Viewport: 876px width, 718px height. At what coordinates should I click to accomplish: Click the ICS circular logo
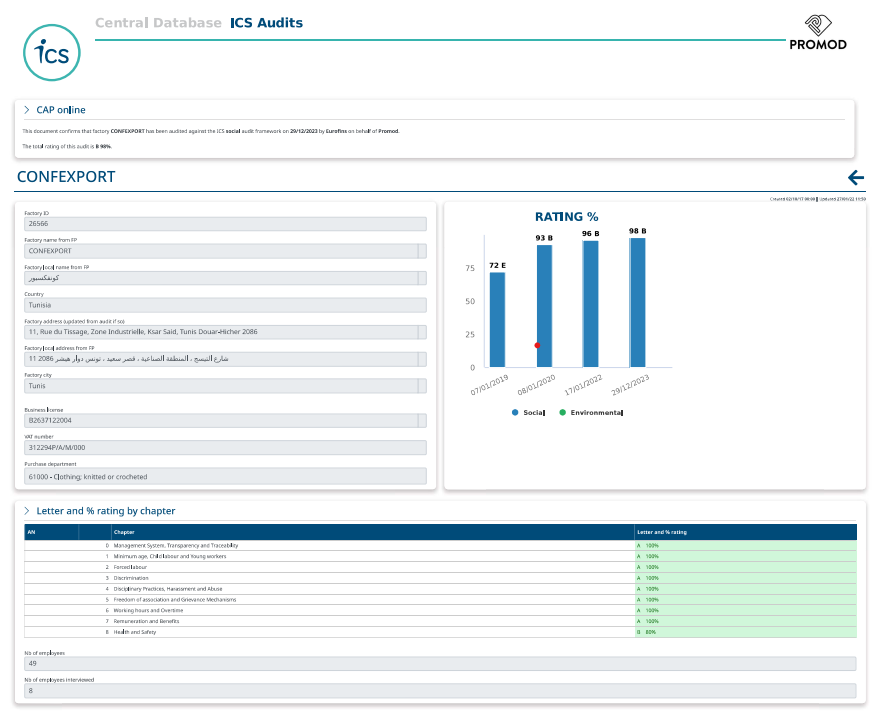(x=52, y=52)
